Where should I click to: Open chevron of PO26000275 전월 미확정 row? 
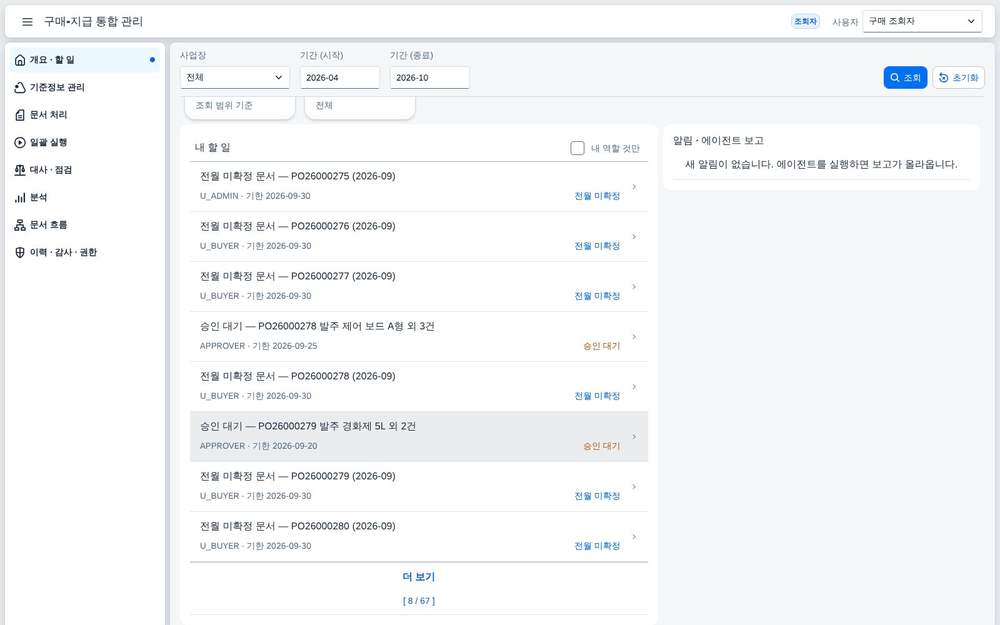point(634,186)
